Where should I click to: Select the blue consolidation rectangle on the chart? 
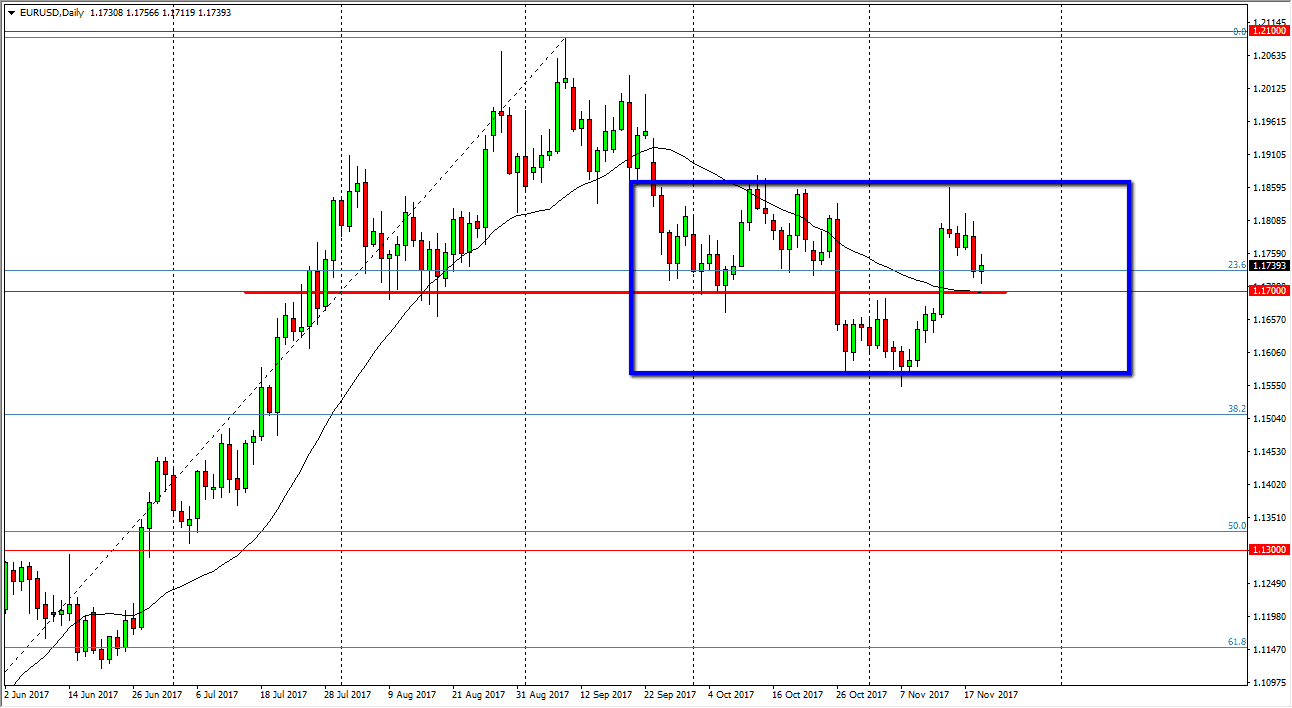click(880, 182)
